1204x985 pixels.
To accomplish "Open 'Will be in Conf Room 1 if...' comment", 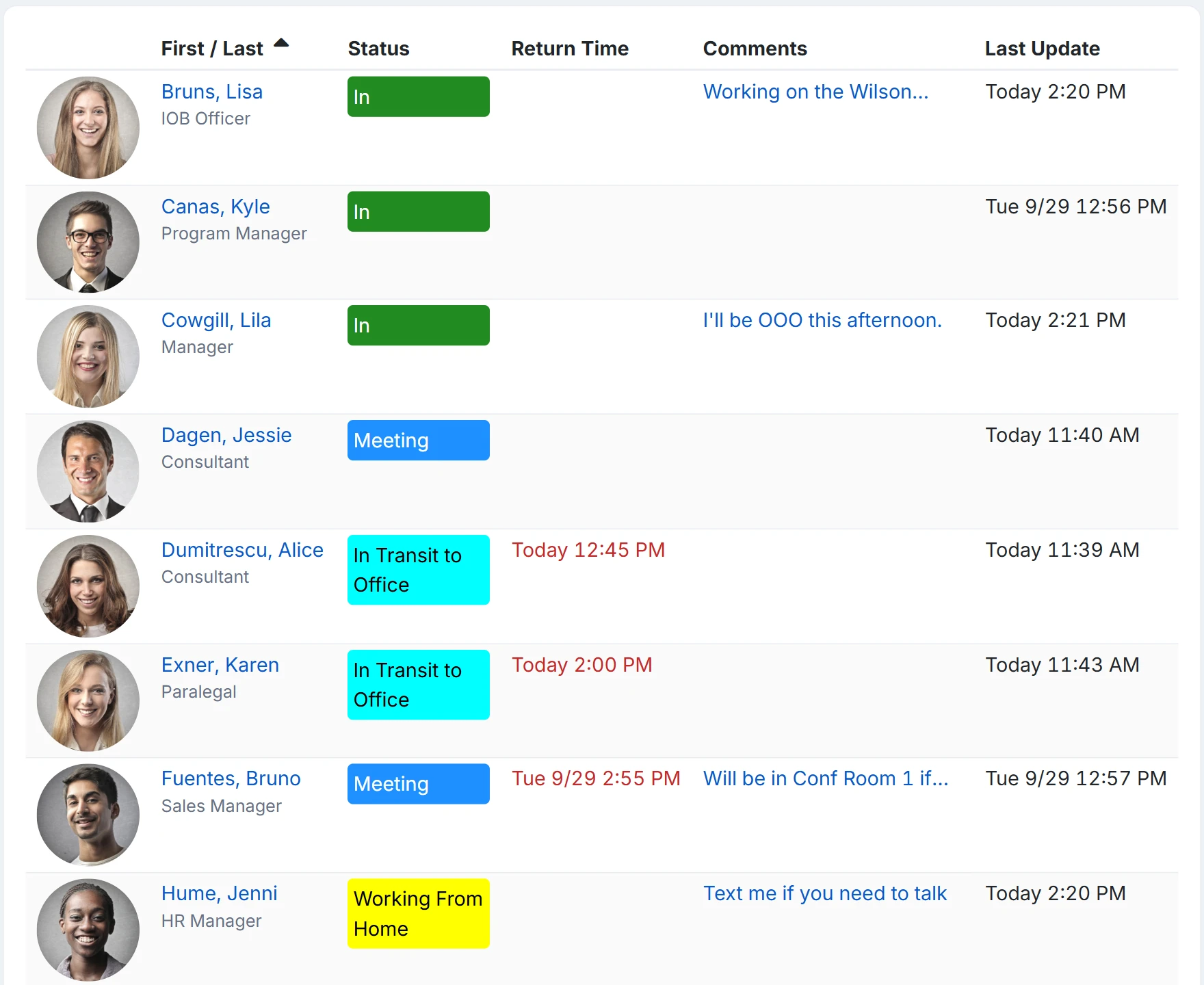I will pyautogui.click(x=826, y=778).
